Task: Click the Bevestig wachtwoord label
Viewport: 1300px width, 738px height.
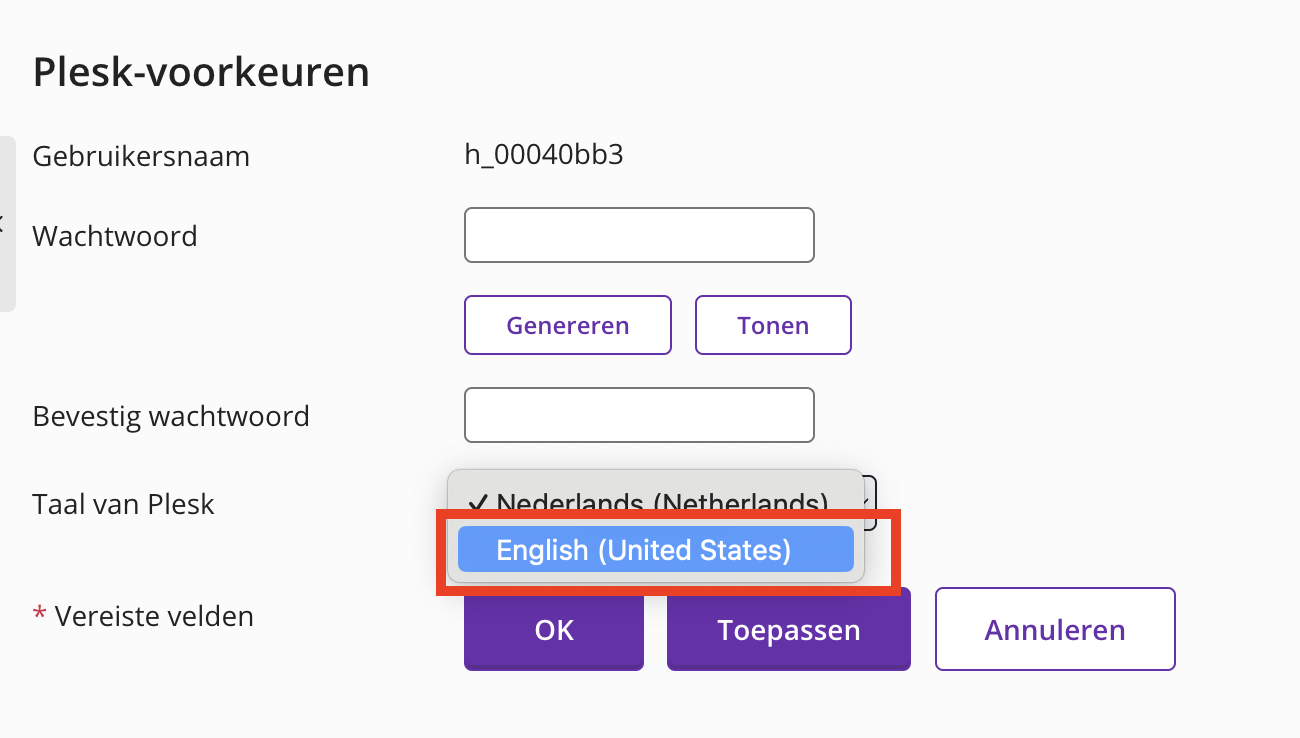Action: (x=171, y=416)
